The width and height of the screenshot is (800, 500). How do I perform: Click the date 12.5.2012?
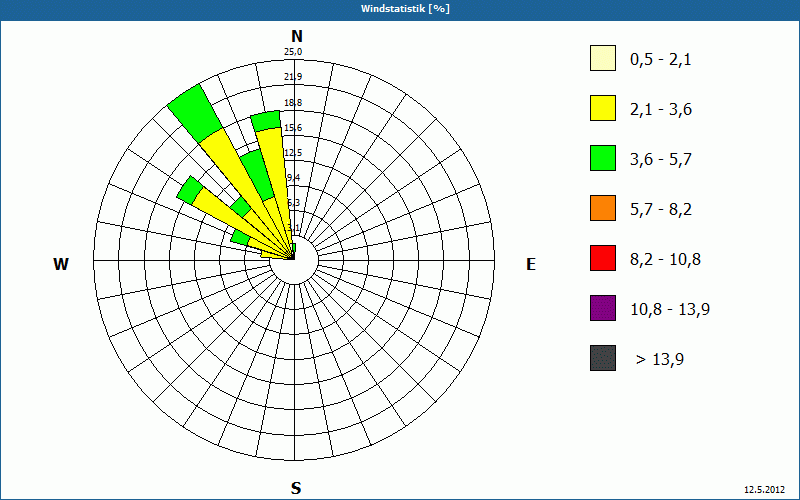click(x=764, y=490)
